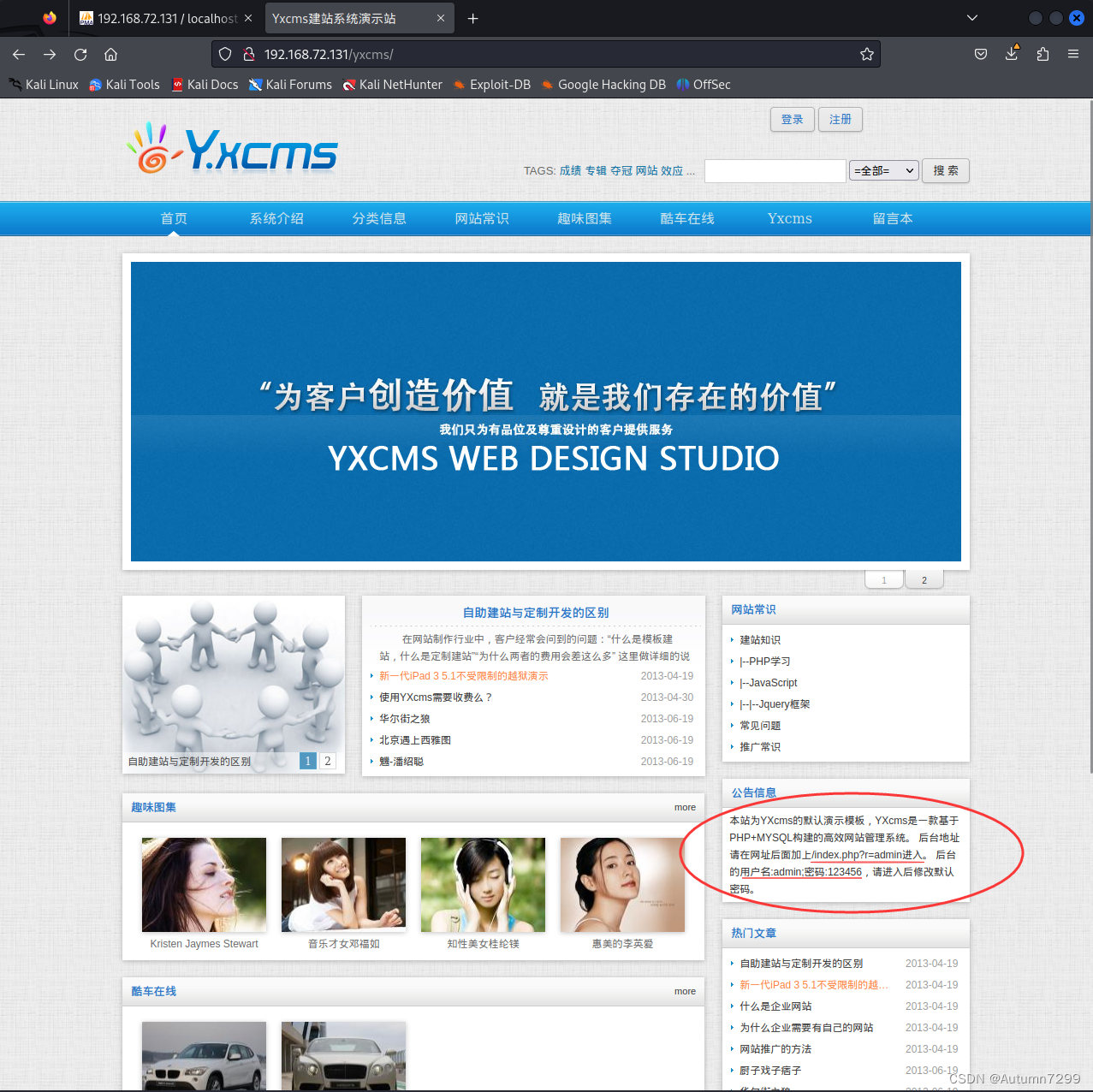Viewport: 1093px width, 1092px height.
Task: Open the Kristen Jaymes Stewart photo thumbnail
Action: [x=204, y=885]
